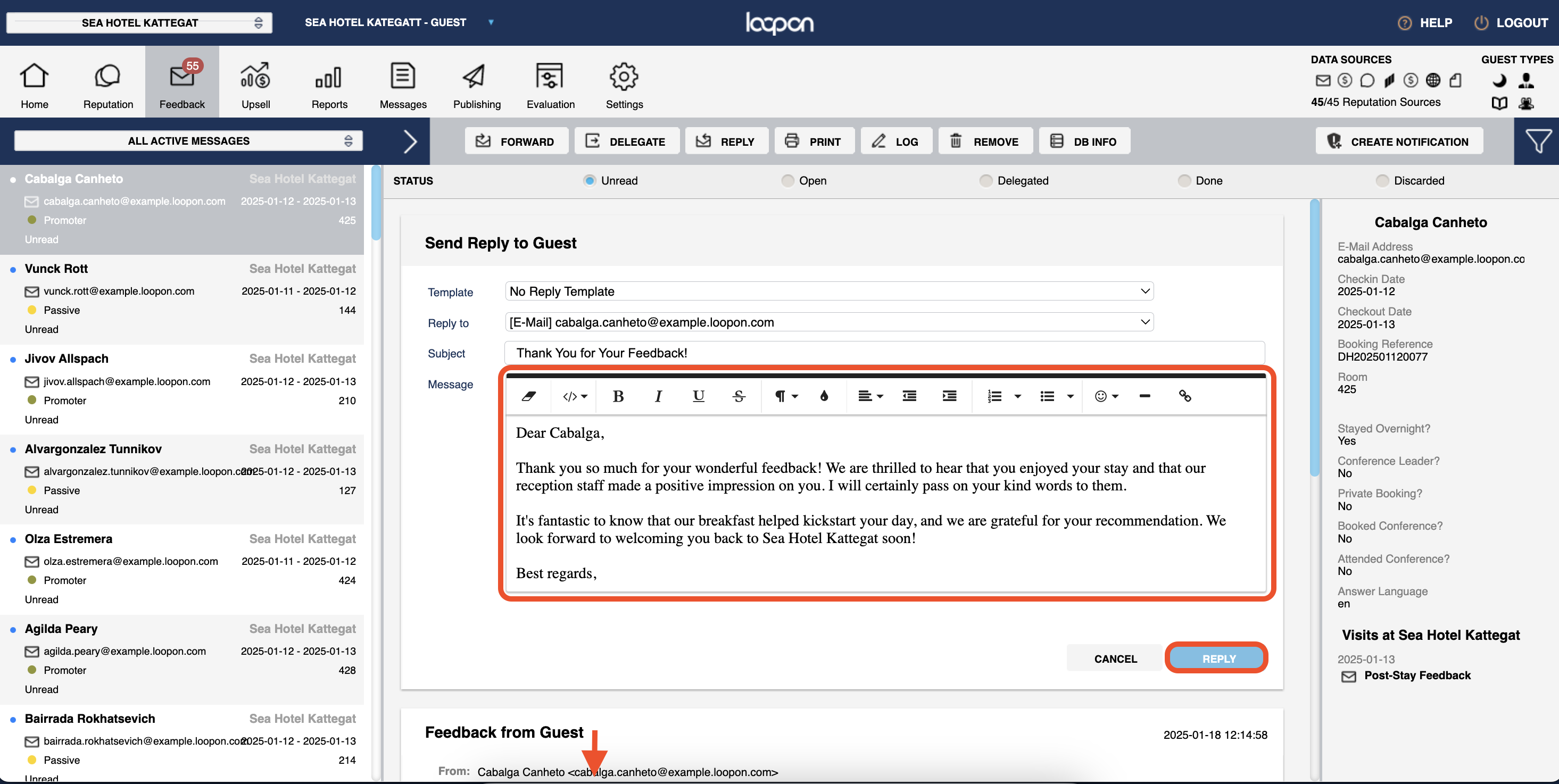Send reply with blue Reply button

pos(1217,658)
